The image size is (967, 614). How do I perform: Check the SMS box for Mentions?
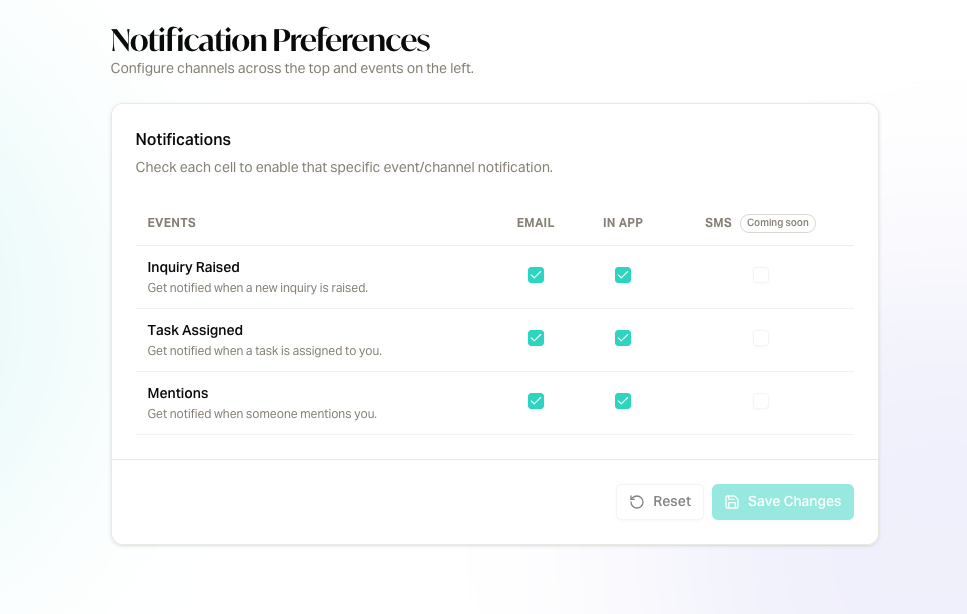[x=761, y=401]
